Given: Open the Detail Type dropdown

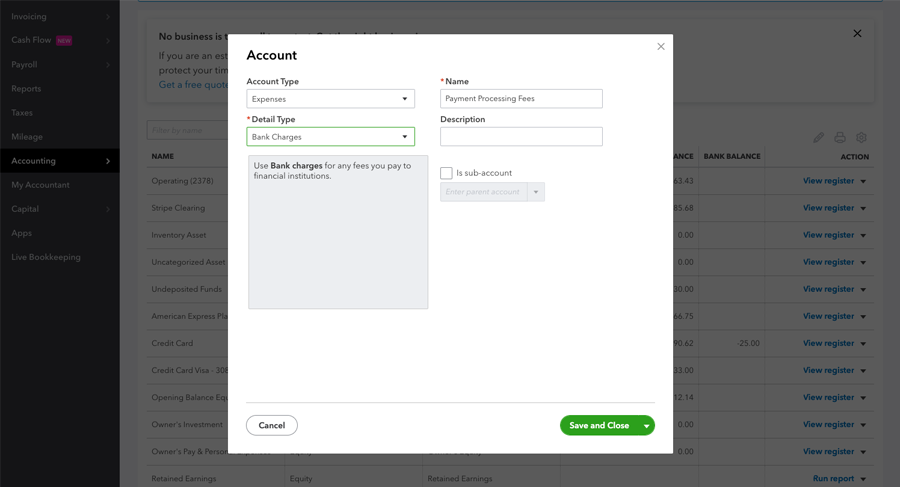Looking at the screenshot, I should (330, 137).
